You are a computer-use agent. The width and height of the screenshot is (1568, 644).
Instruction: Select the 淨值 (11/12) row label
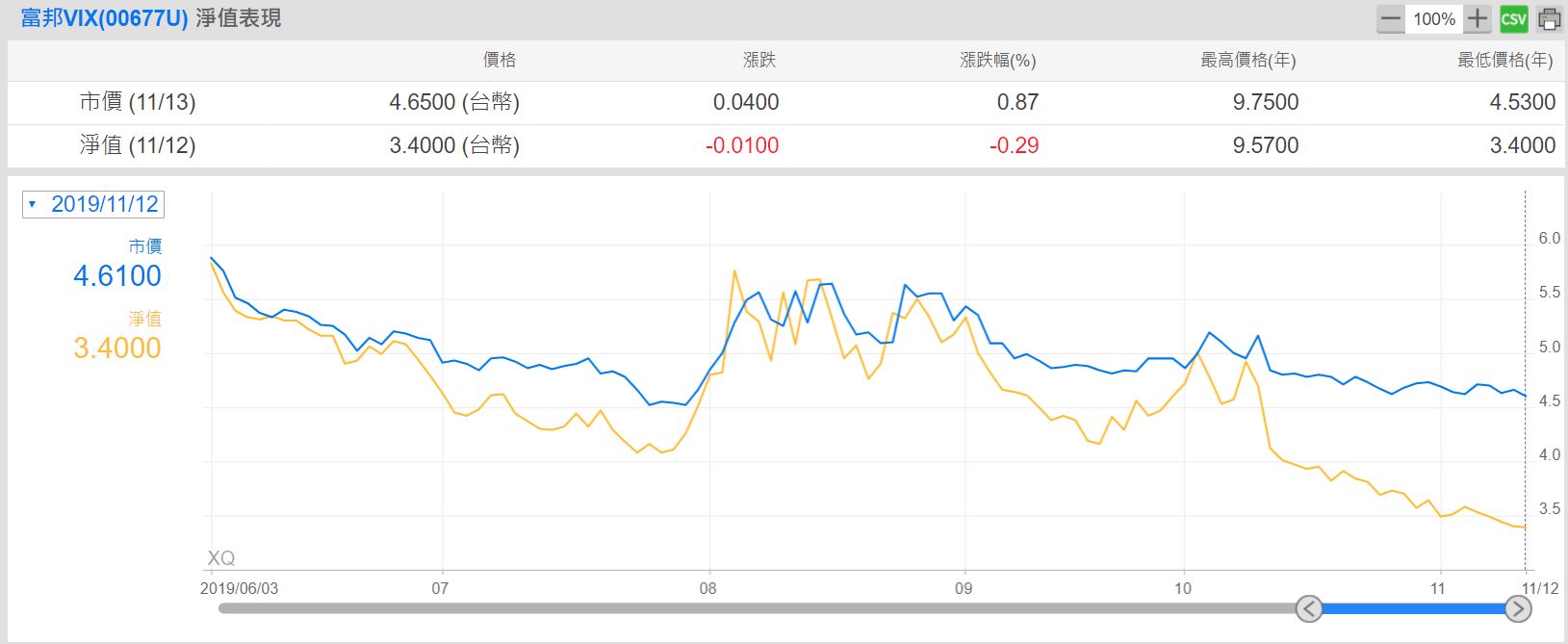coord(138,145)
